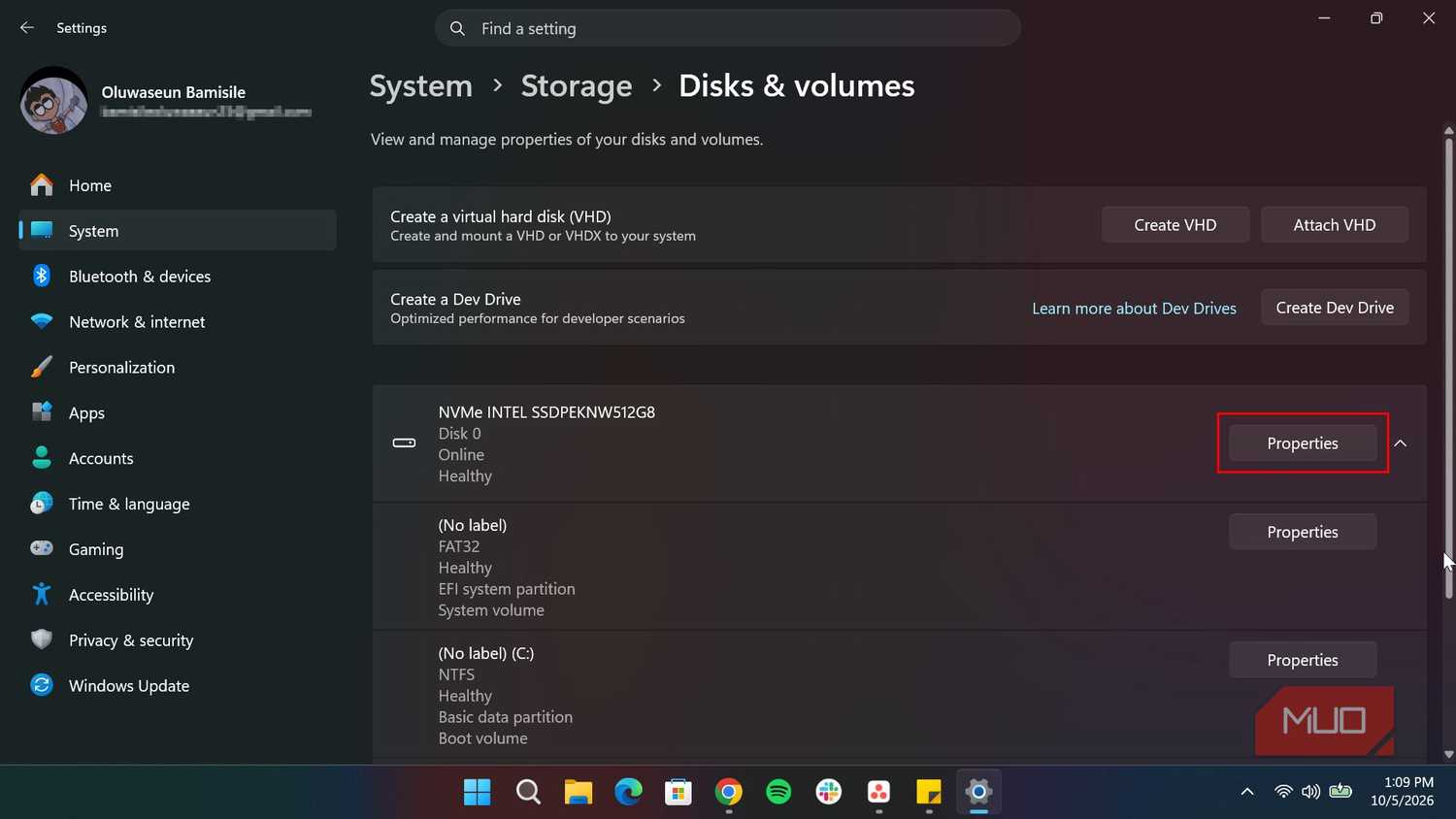Click the Settings gear on the taskbar
Viewport: 1456px width, 819px height.
978,793
